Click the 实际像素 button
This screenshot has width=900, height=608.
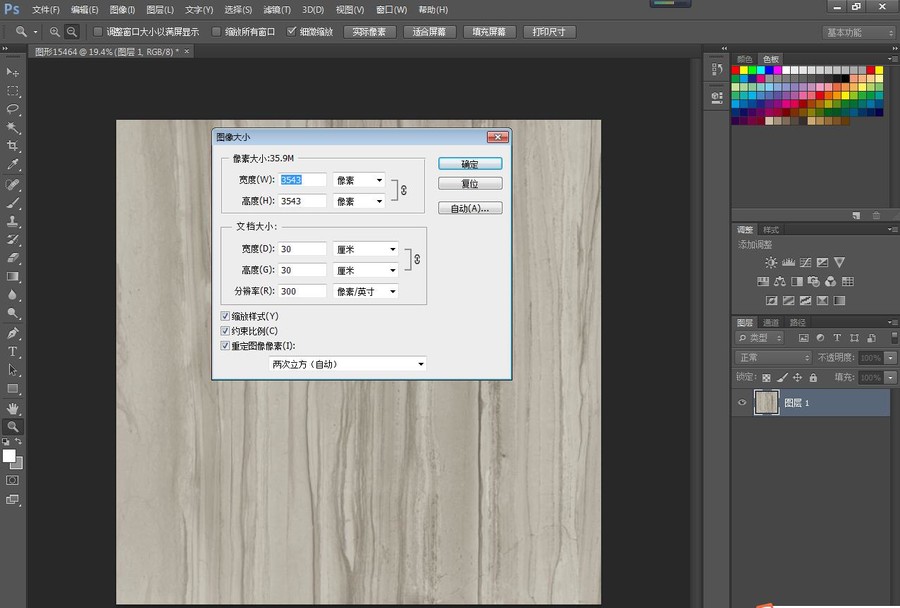(x=370, y=32)
